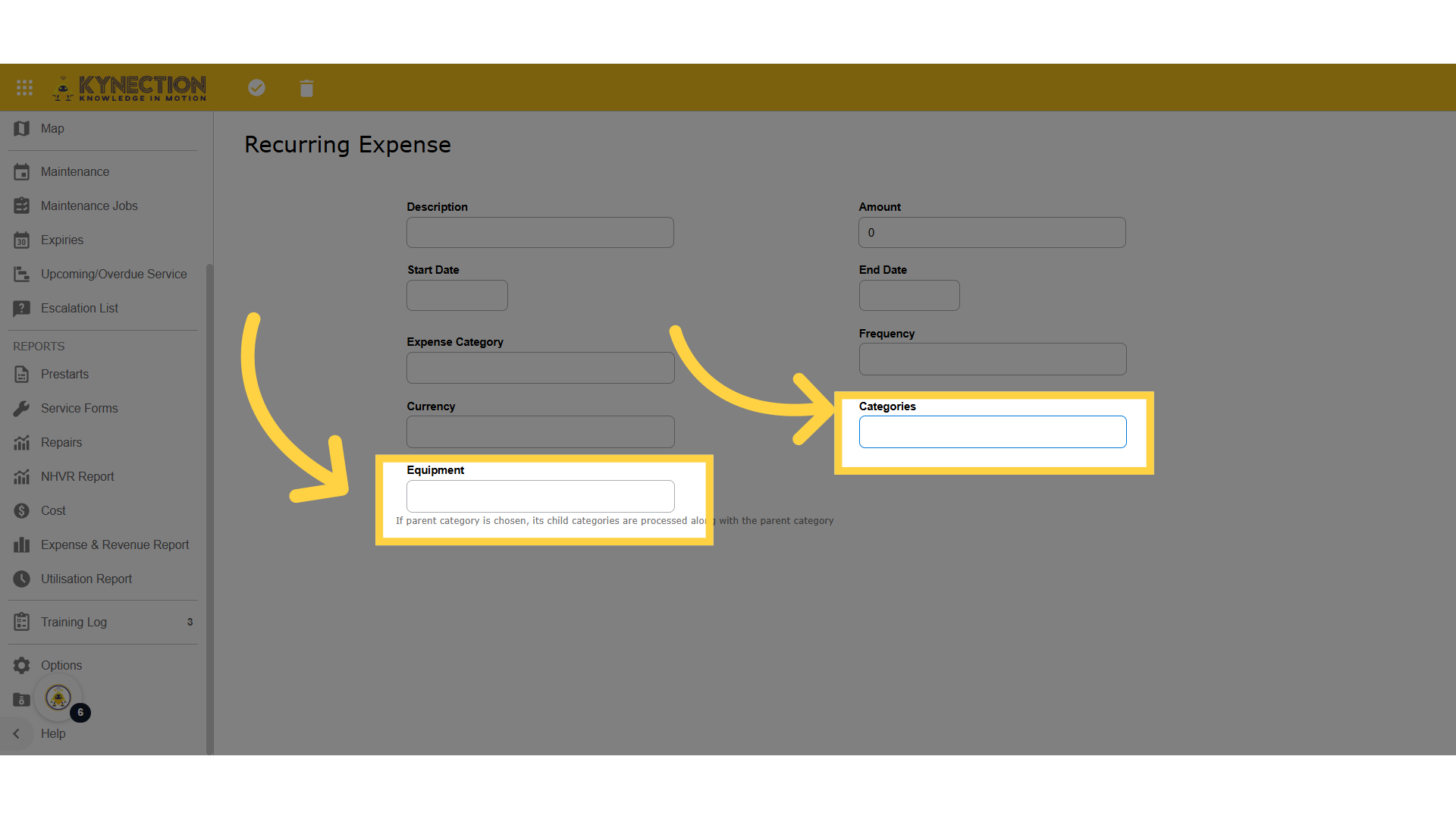Click the Prestarts document icon
Screen dimensions: 1456x819
coord(22,375)
